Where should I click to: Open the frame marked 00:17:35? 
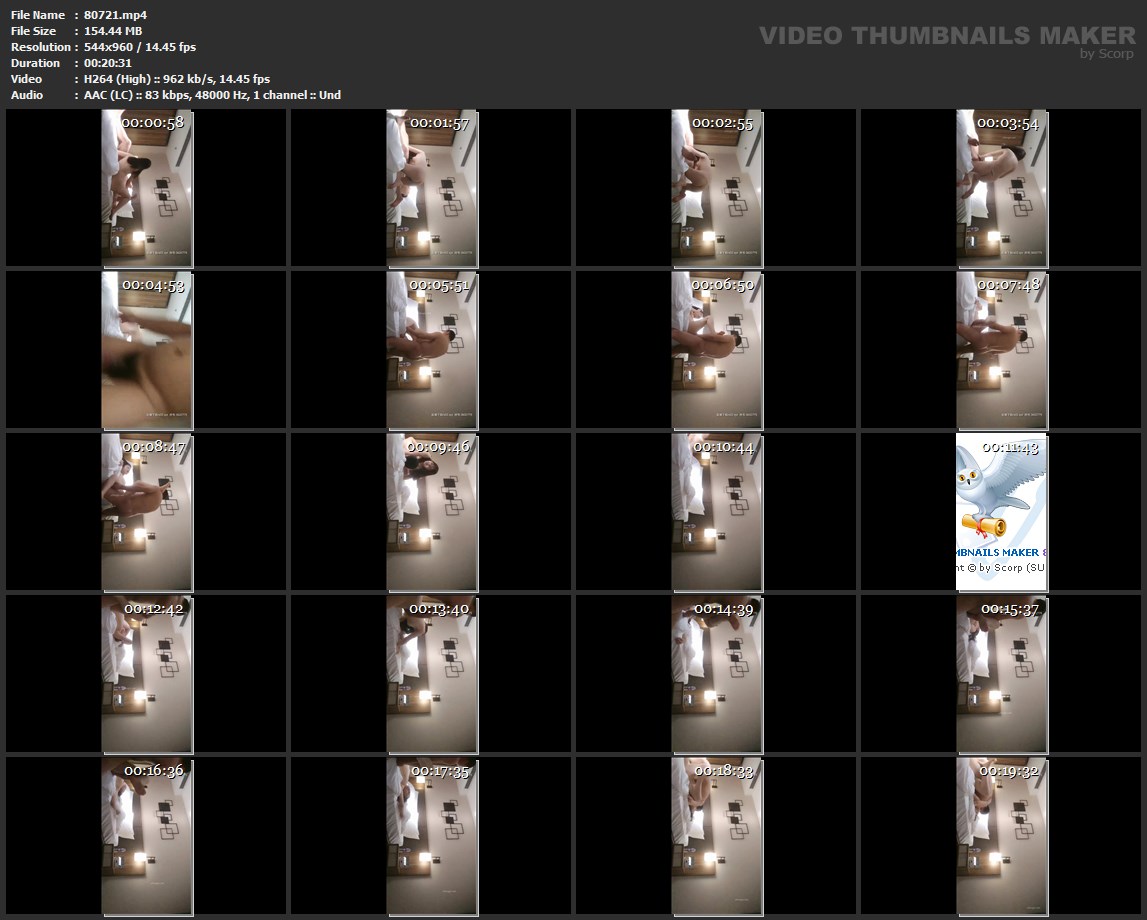click(432, 836)
